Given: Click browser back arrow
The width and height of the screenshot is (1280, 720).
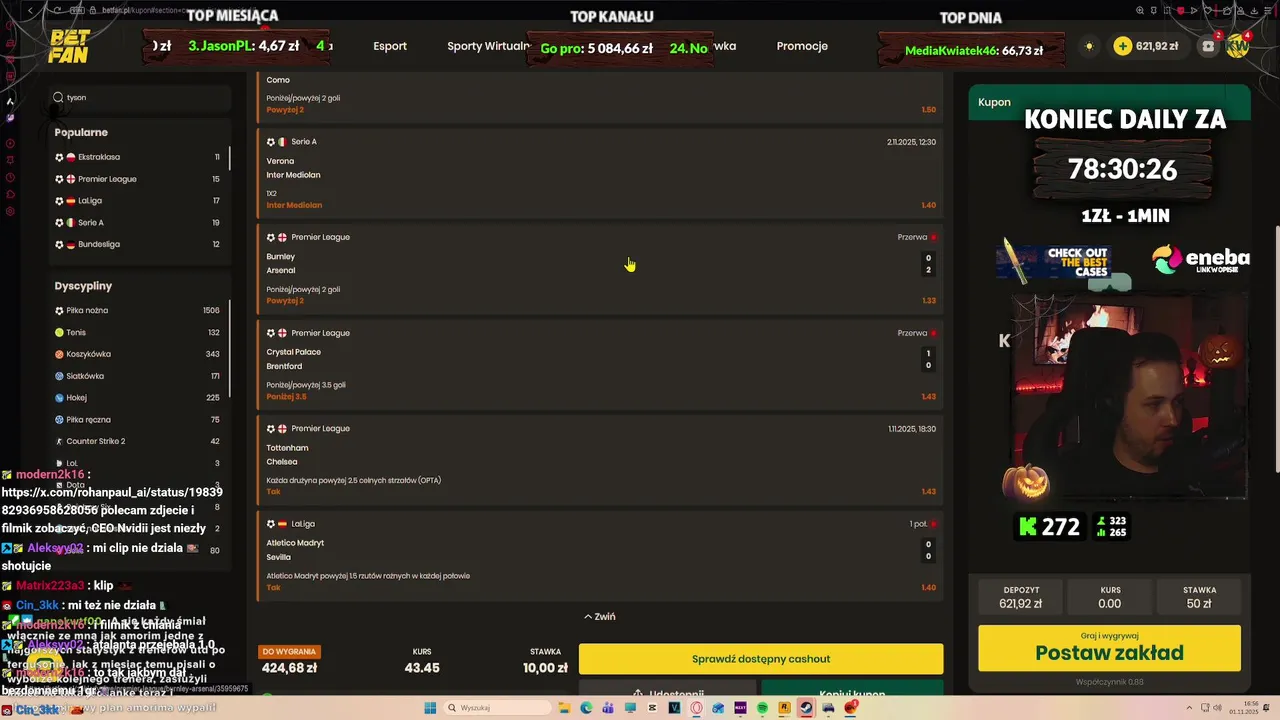Looking at the screenshot, I should [x=31, y=10].
